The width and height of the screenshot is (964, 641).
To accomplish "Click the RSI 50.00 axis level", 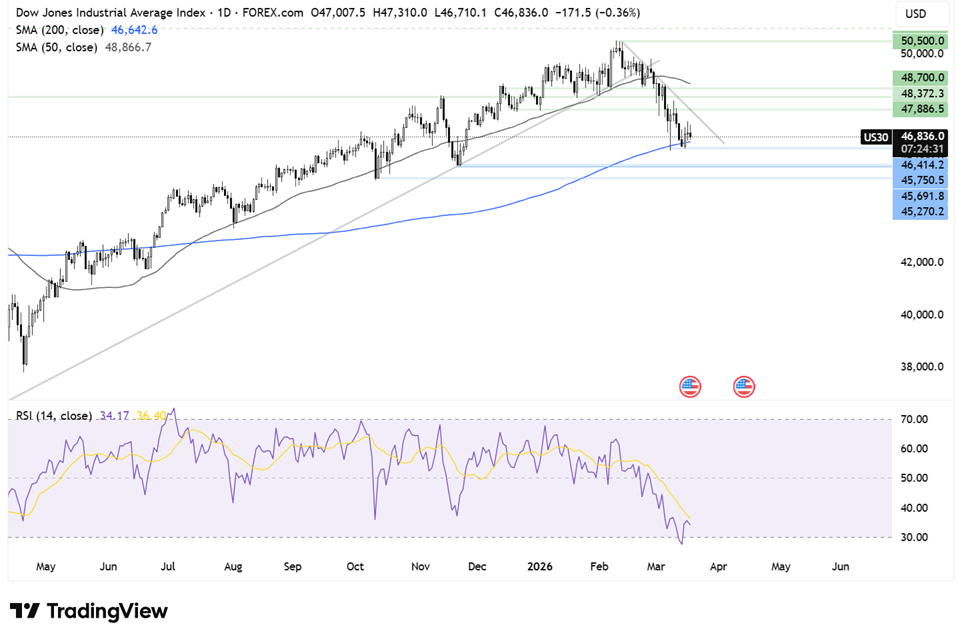I will 914,478.
